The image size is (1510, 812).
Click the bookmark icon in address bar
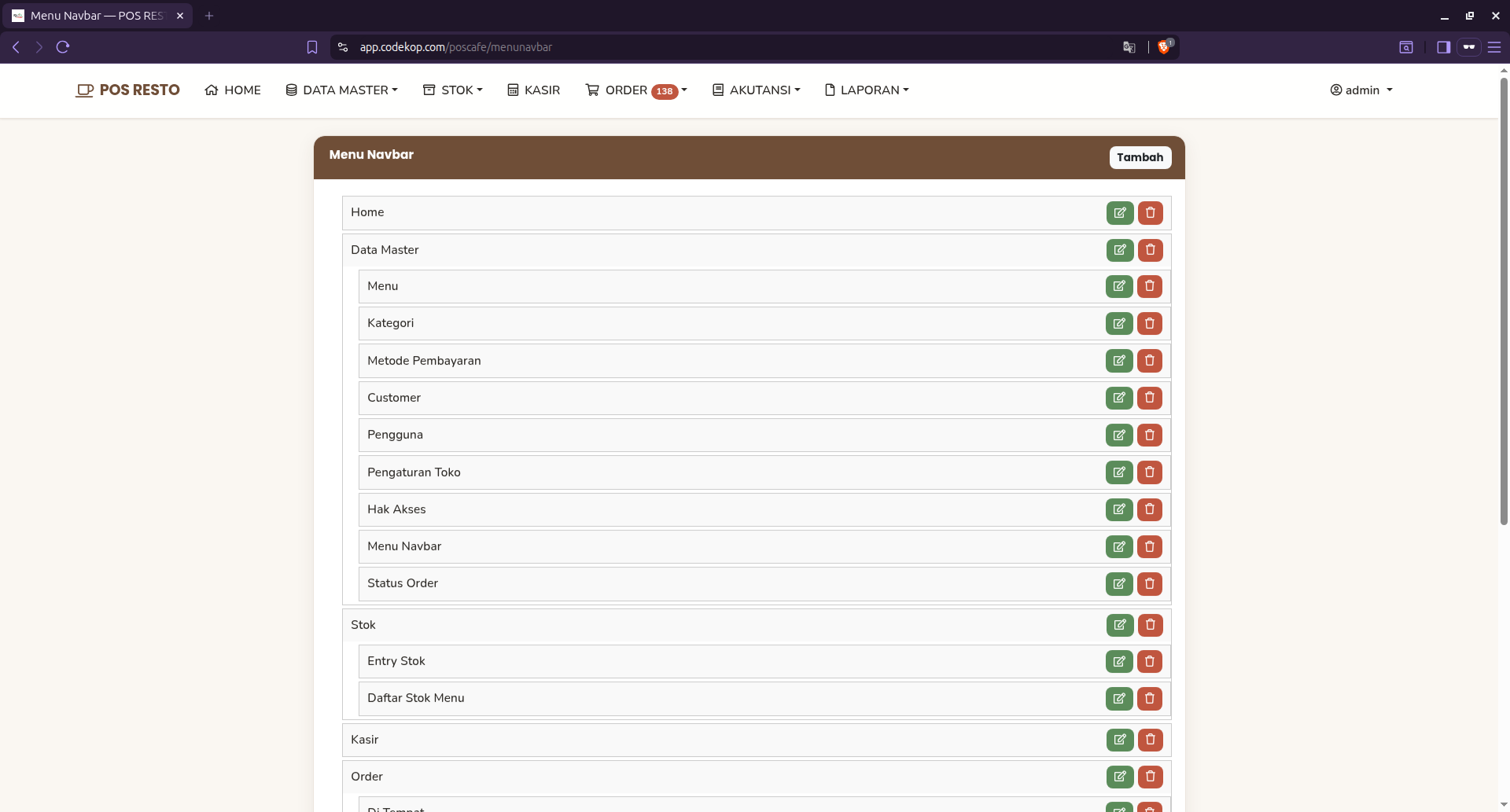(x=312, y=47)
